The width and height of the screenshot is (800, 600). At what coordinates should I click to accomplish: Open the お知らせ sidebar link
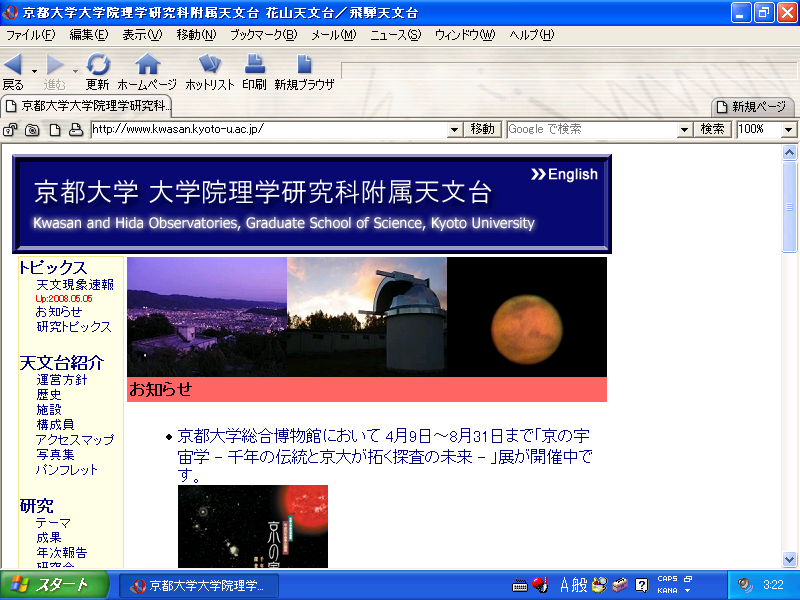[59, 312]
